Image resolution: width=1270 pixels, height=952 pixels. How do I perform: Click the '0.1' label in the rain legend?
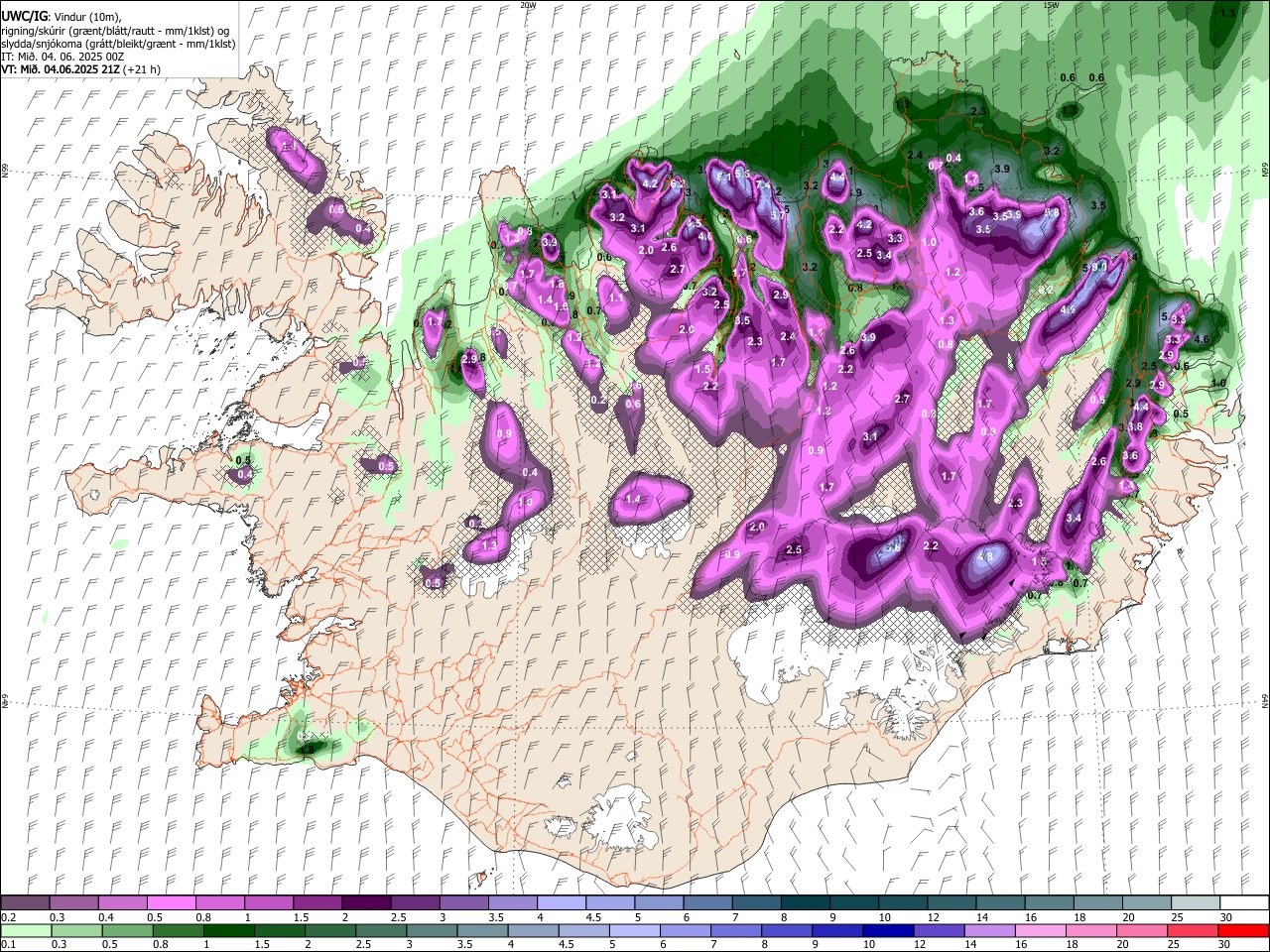[8, 944]
